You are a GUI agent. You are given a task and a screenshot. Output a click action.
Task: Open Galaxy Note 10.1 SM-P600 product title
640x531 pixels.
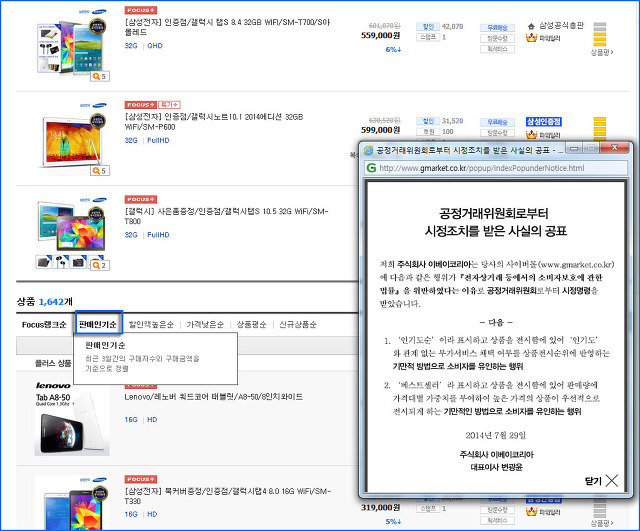click(x=213, y=122)
